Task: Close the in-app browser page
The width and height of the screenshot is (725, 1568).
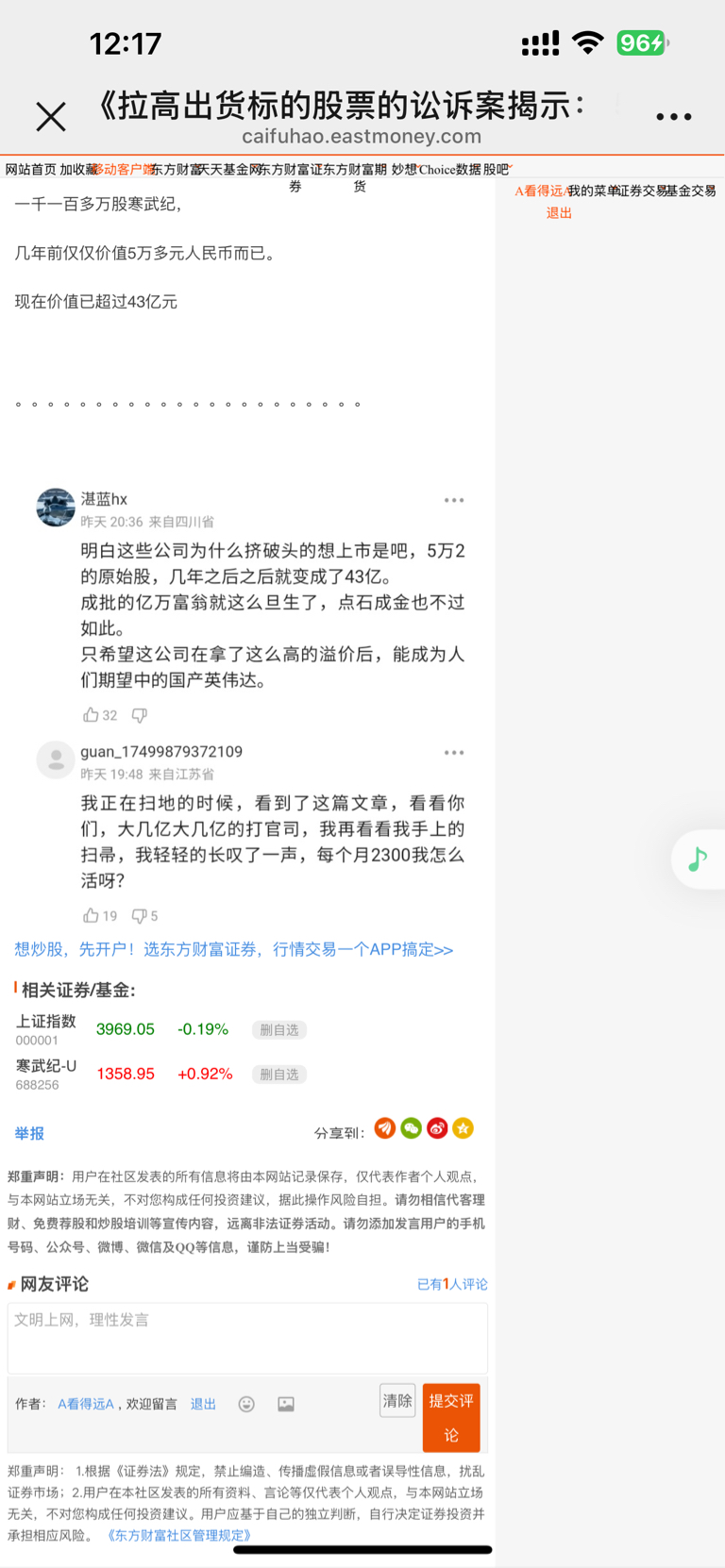Action: 51,117
